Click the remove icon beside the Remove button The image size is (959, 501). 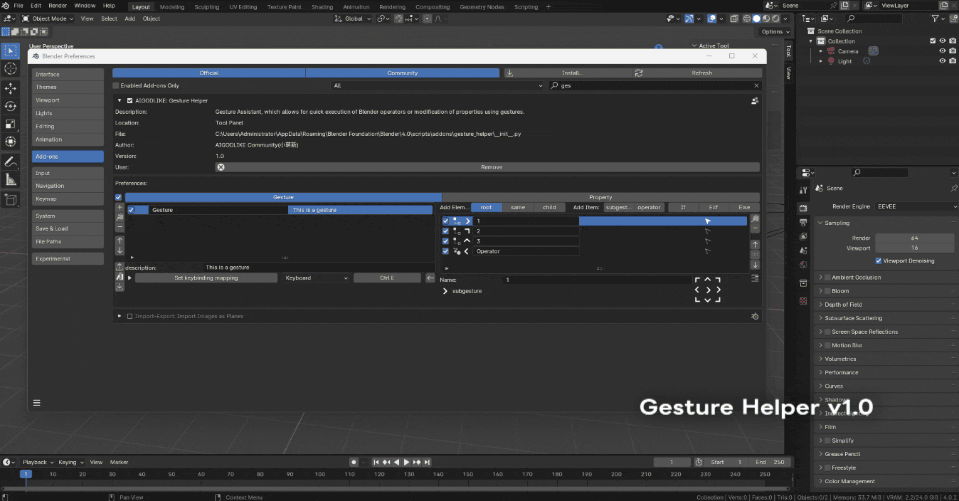[x=221, y=167]
